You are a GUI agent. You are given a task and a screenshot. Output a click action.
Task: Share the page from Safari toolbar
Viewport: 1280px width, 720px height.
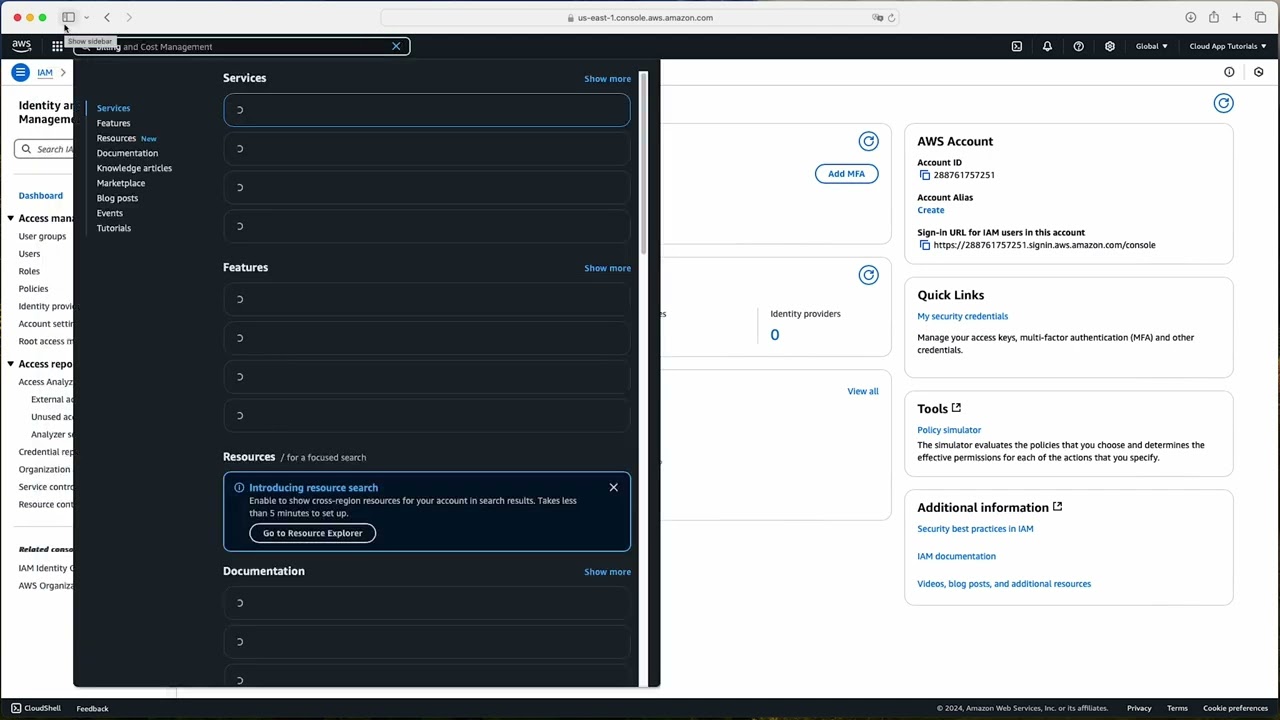[x=1213, y=17]
